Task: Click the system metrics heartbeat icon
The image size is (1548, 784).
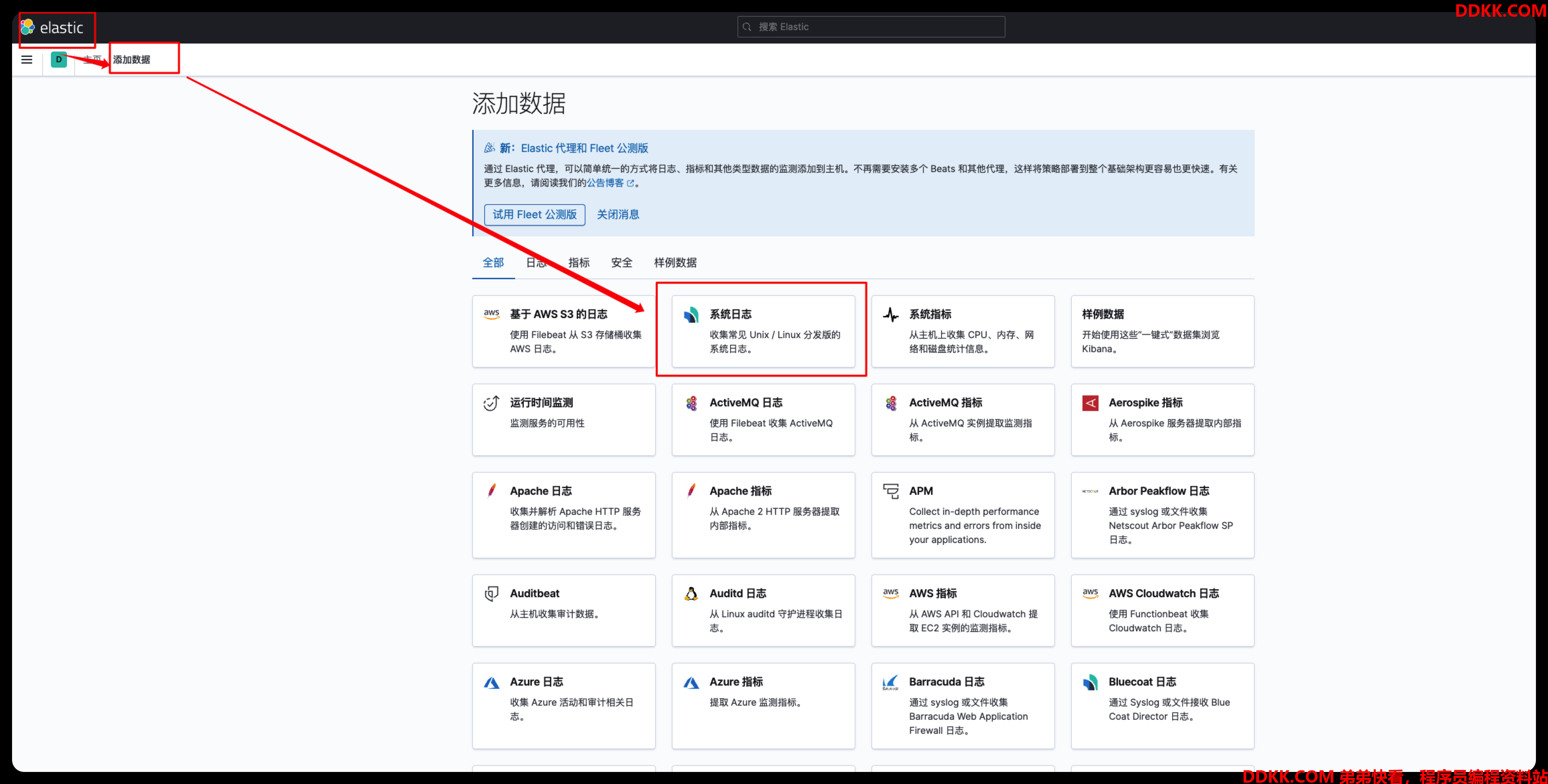Action: click(891, 314)
